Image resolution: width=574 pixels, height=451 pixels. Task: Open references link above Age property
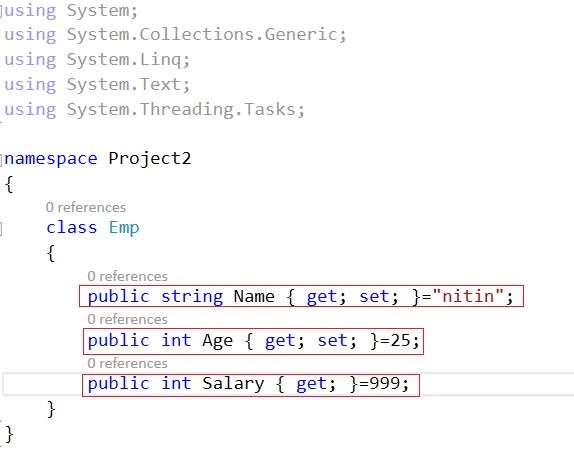127,320
